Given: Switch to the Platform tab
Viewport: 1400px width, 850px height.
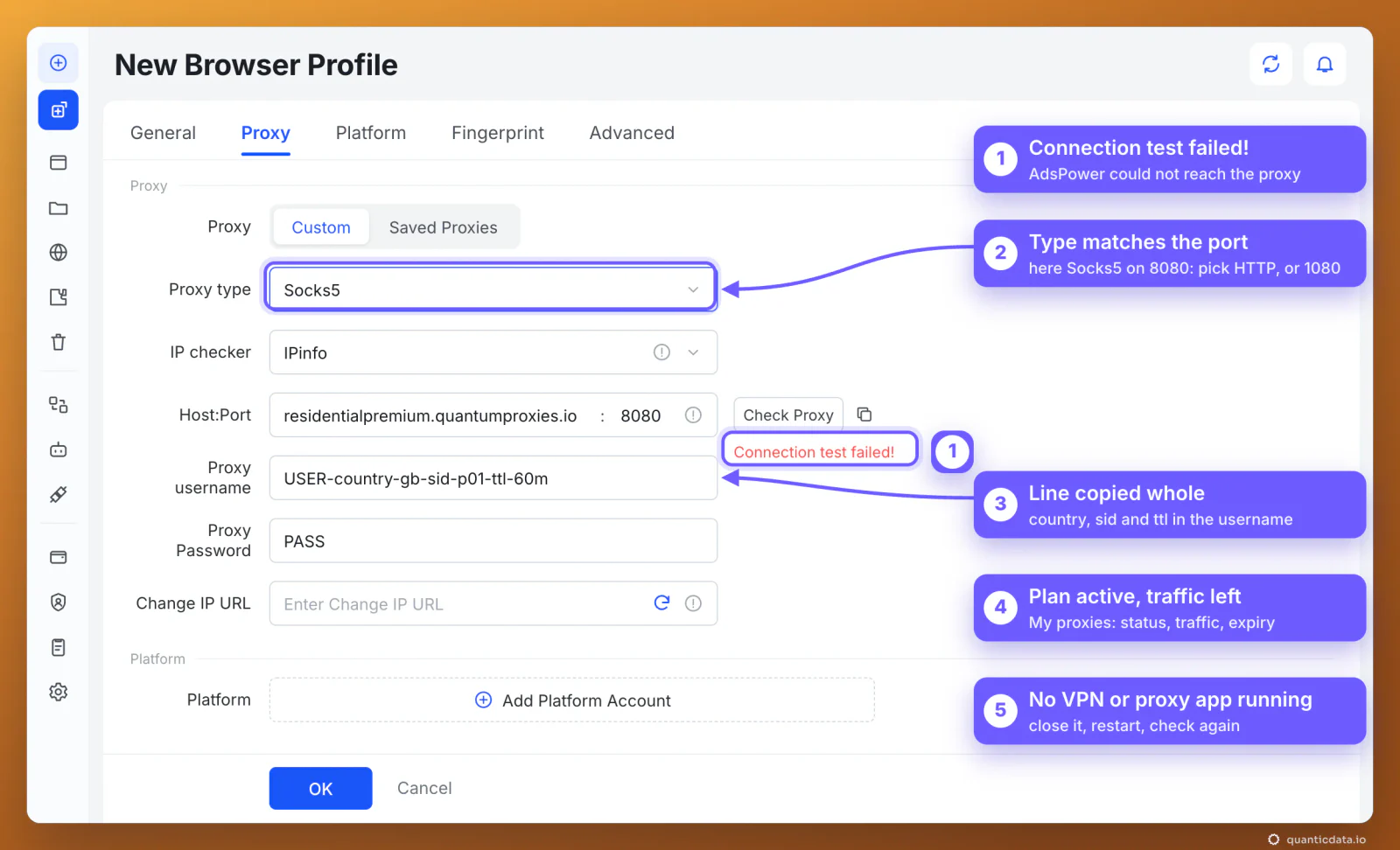Looking at the screenshot, I should (371, 133).
